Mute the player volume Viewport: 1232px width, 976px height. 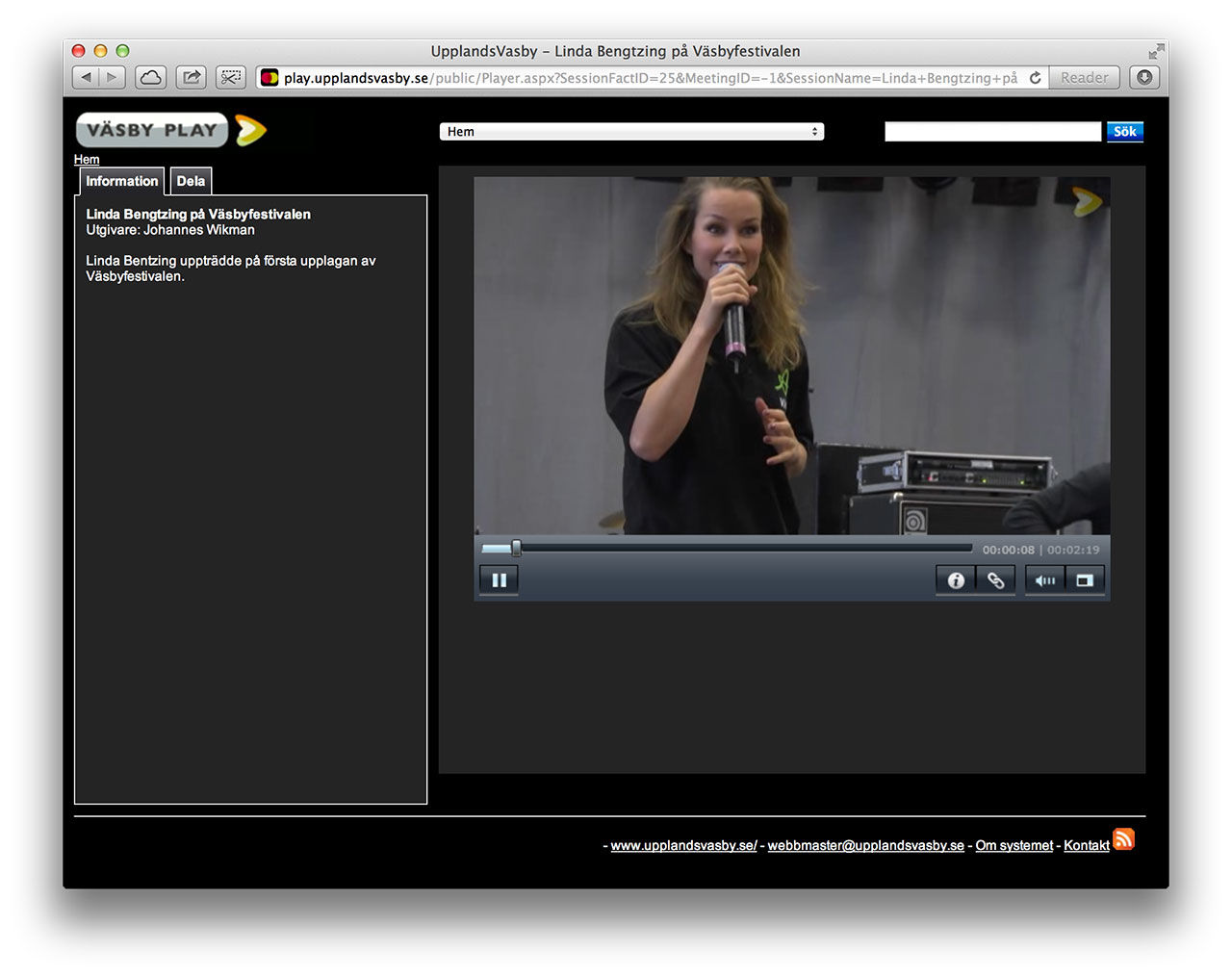(x=1045, y=580)
